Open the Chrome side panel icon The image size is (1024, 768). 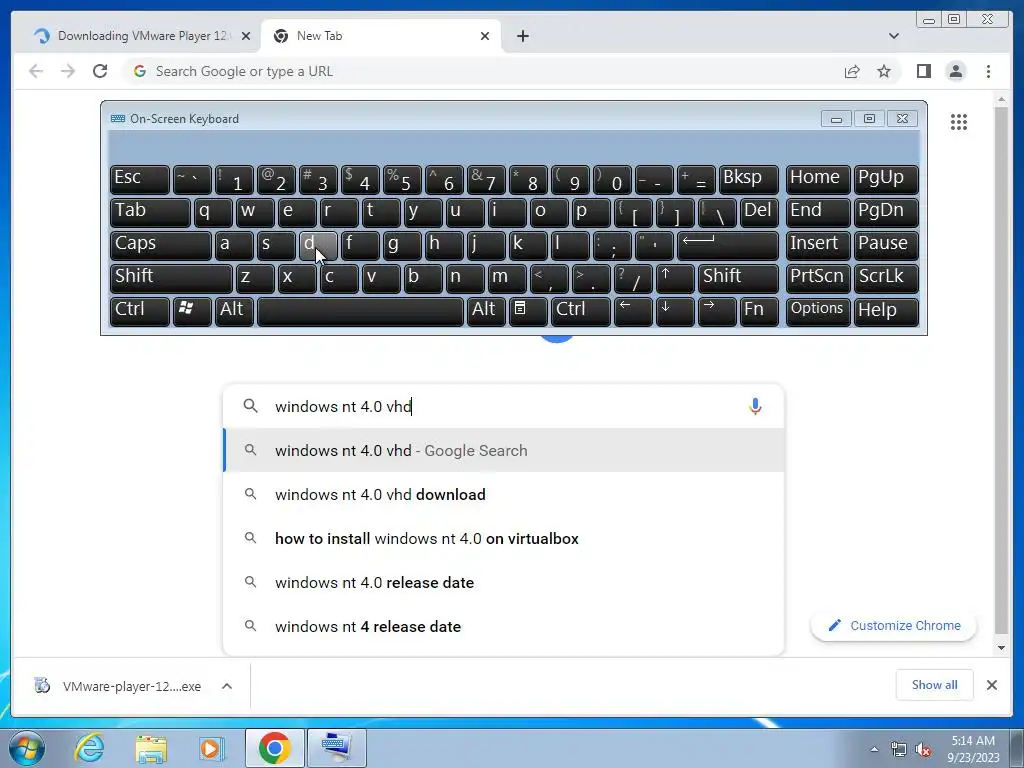click(923, 71)
